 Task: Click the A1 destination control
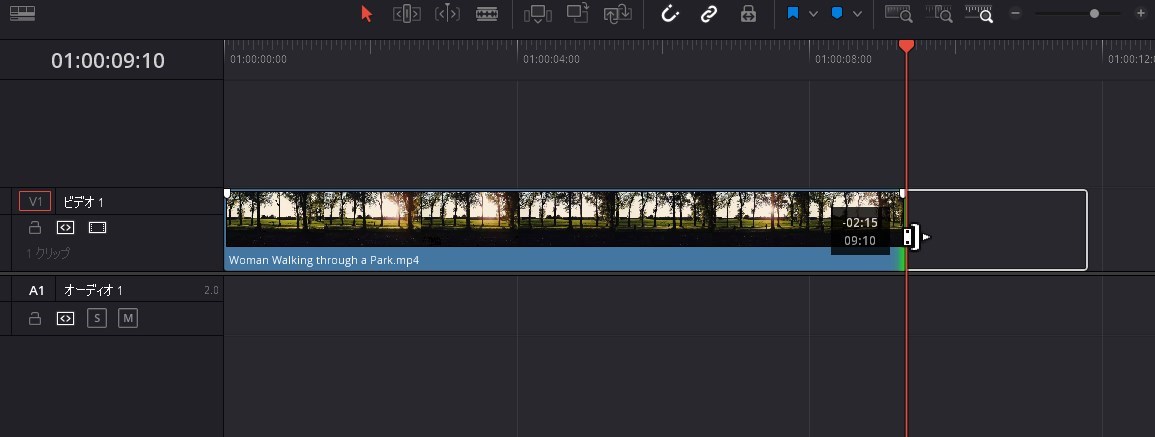[x=37, y=290]
